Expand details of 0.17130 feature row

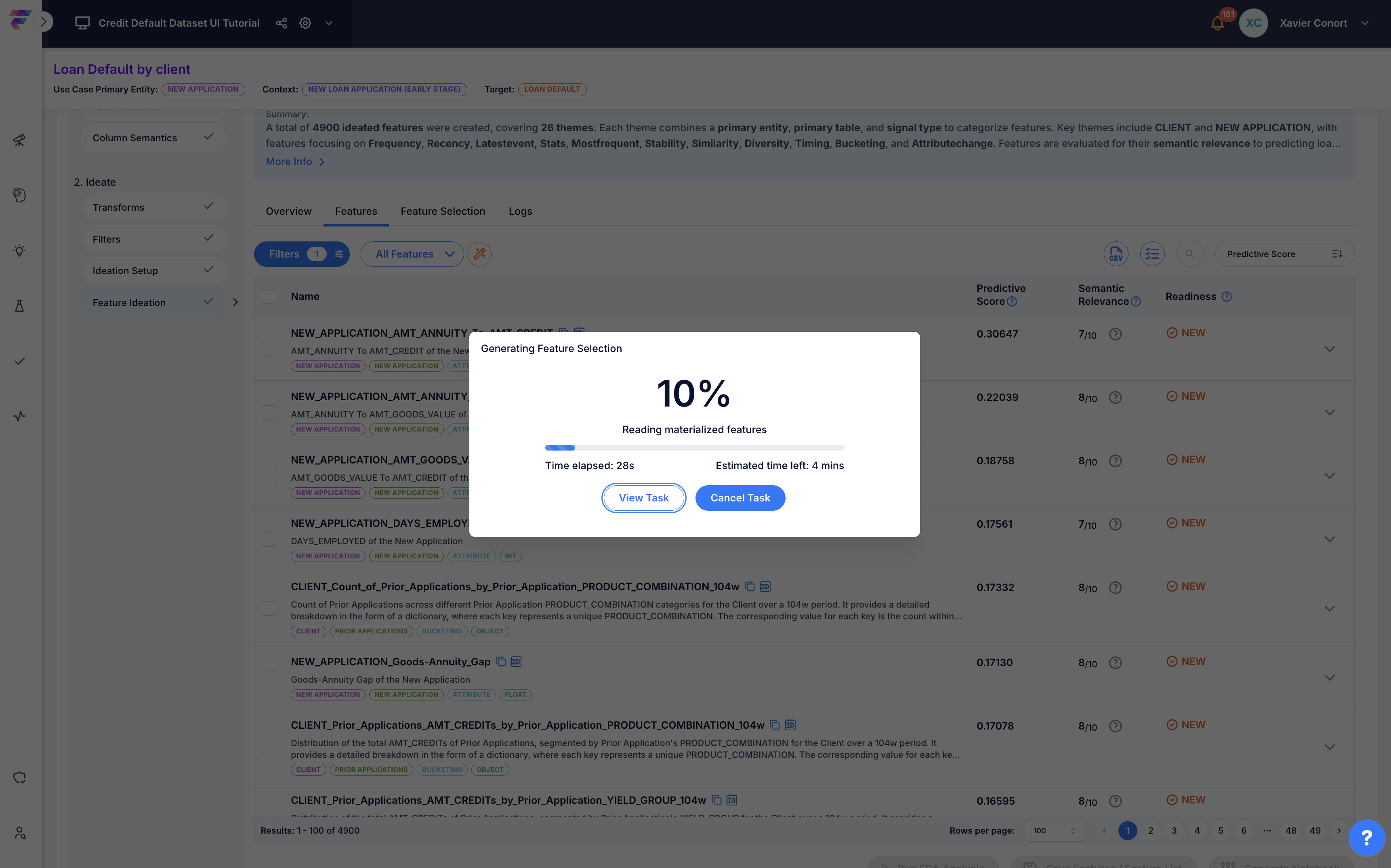pyautogui.click(x=1330, y=678)
